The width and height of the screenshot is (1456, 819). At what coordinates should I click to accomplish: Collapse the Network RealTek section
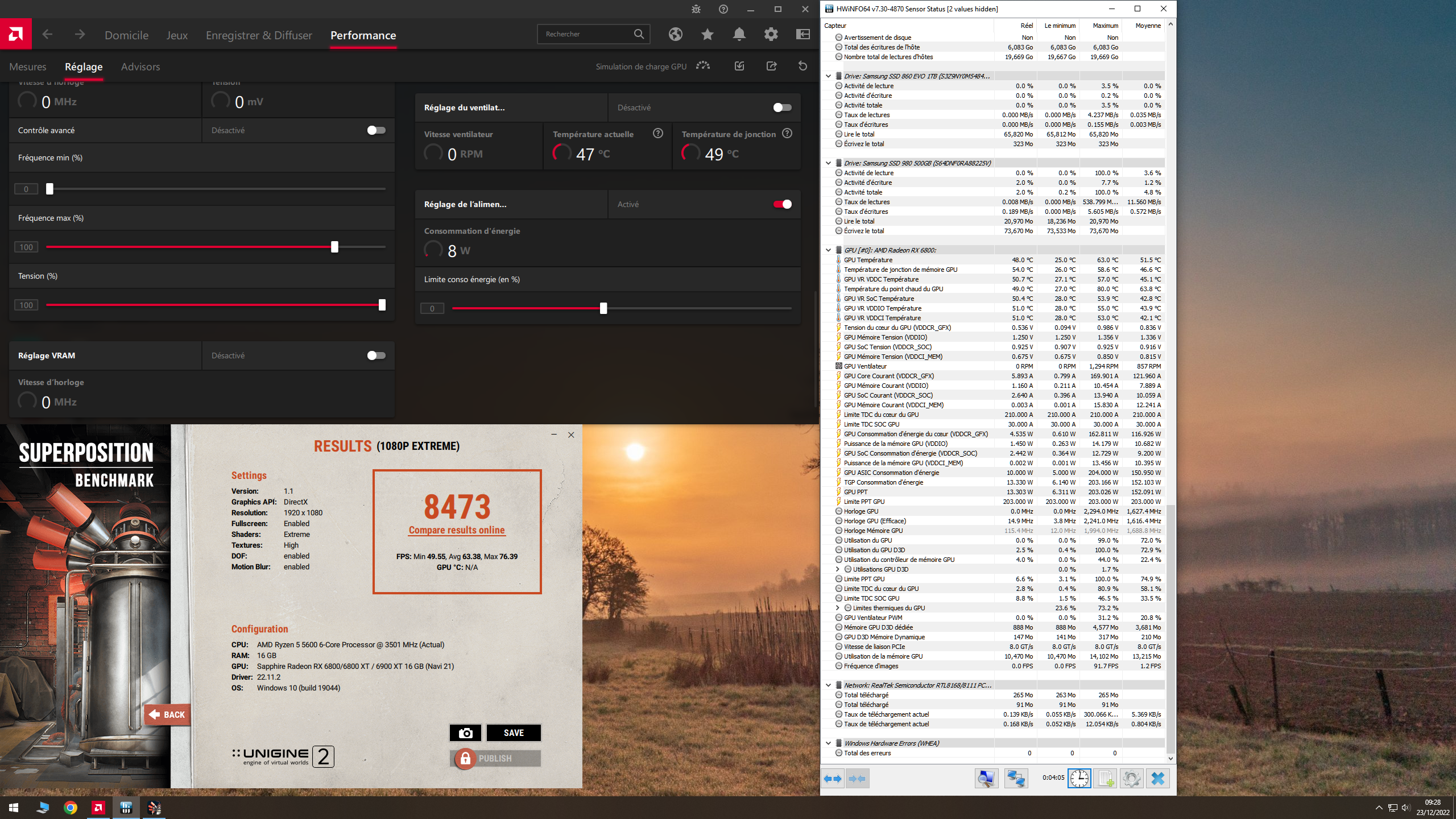point(829,685)
